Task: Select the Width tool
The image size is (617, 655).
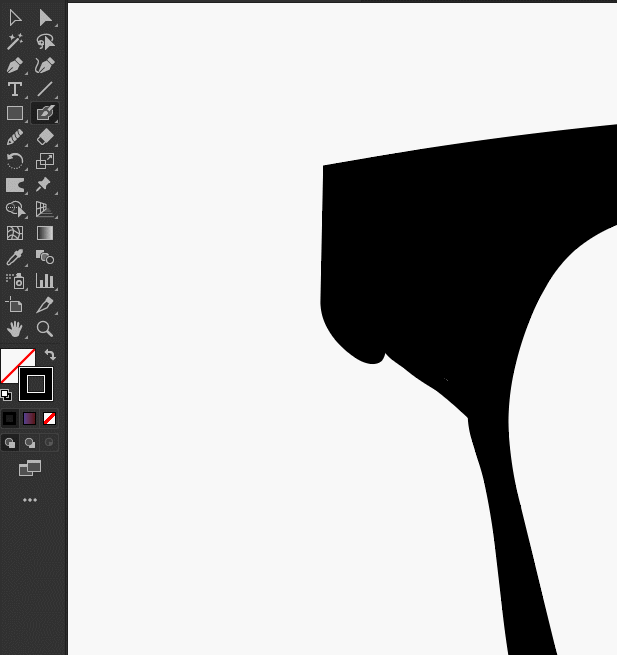Action: (x=15, y=185)
